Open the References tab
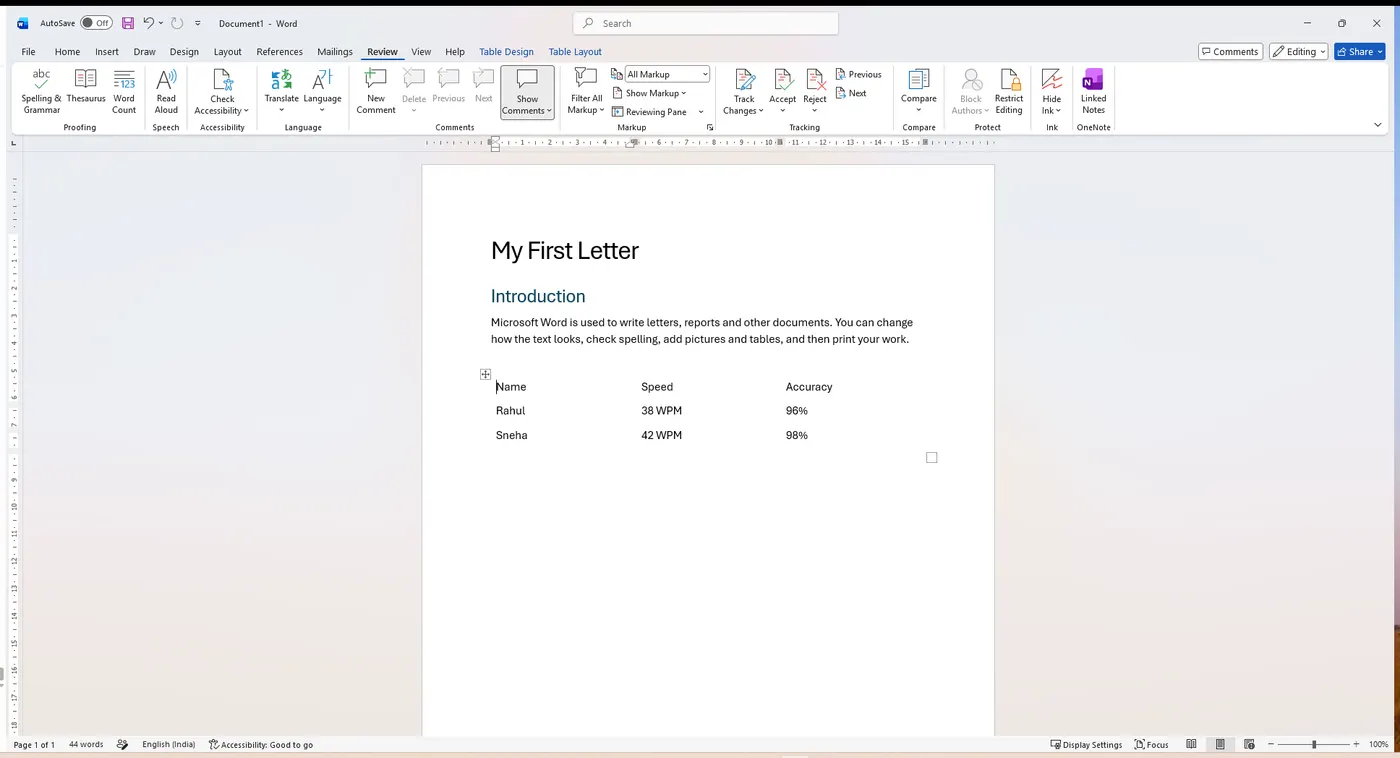Screen dimensions: 1400x758 pyautogui.click(x=279, y=52)
